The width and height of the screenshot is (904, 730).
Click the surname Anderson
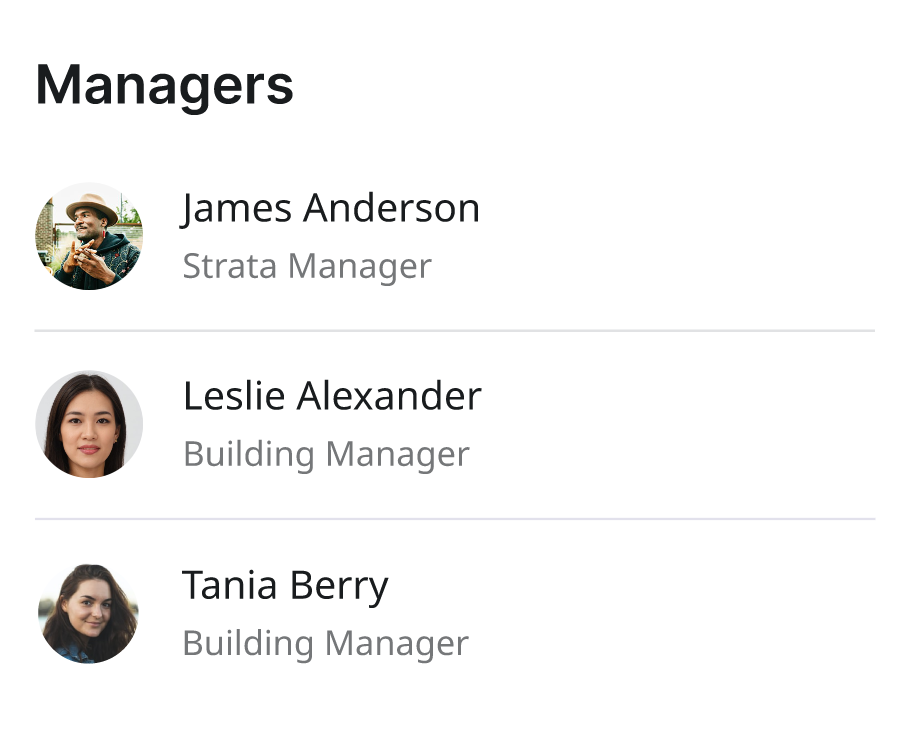tap(391, 208)
